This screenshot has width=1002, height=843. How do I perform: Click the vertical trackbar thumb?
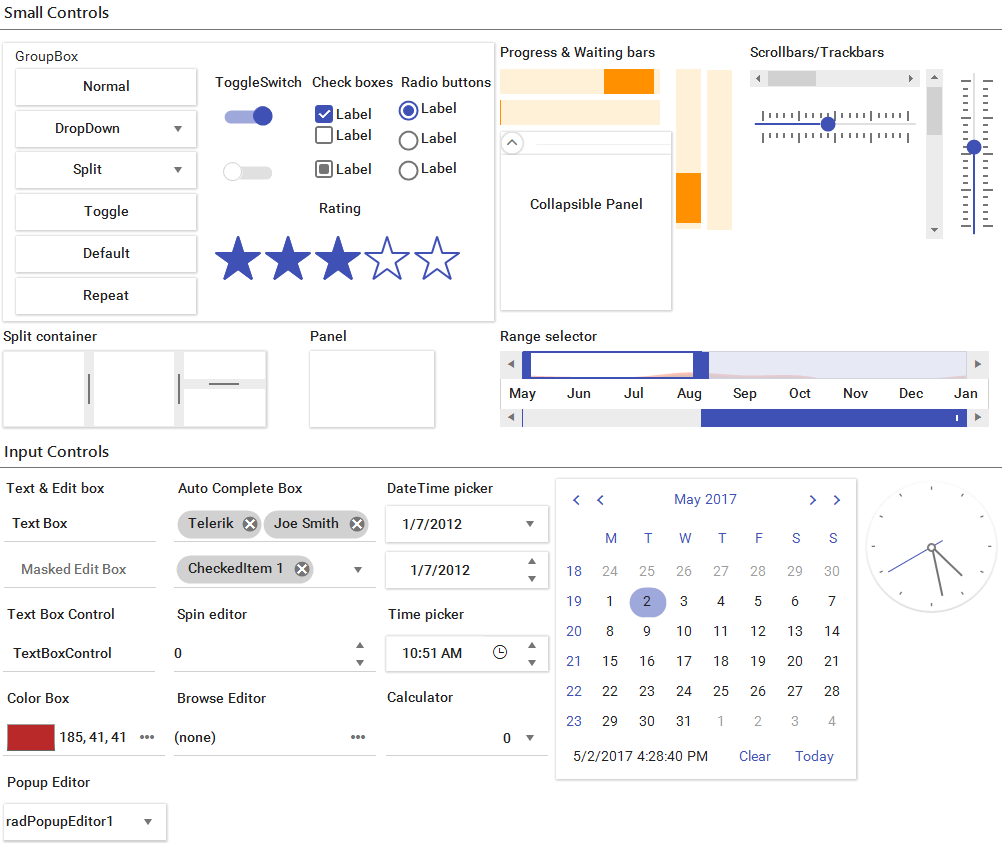pyautogui.click(x=973, y=148)
